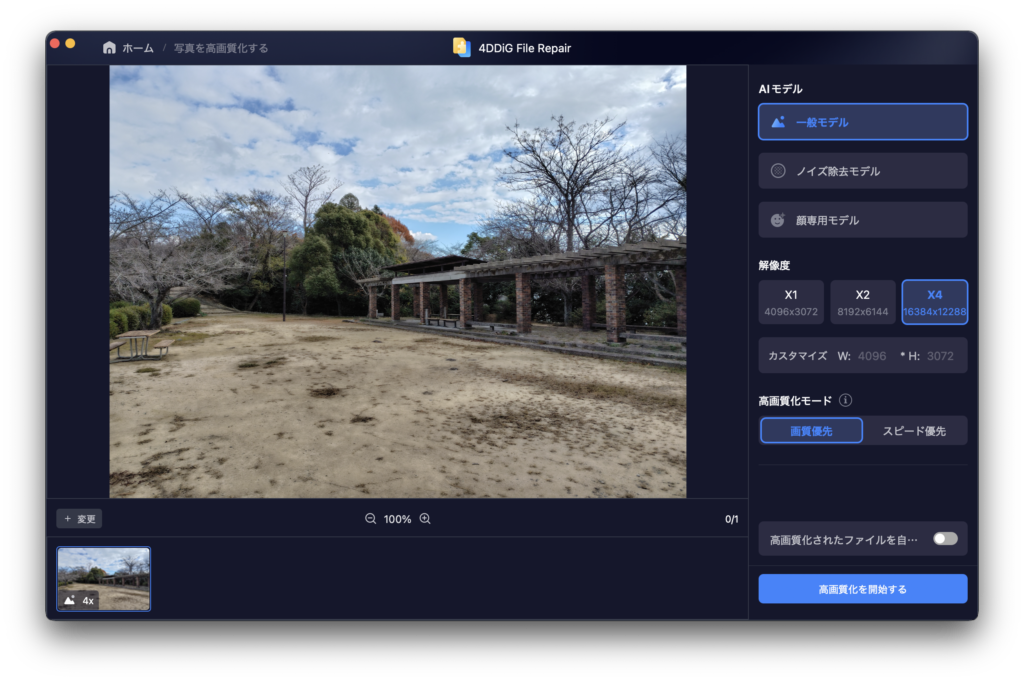Viewport: 1024px width, 681px height.
Task: Click the zoom in magnifier icon
Action: pyautogui.click(x=425, y=519)
